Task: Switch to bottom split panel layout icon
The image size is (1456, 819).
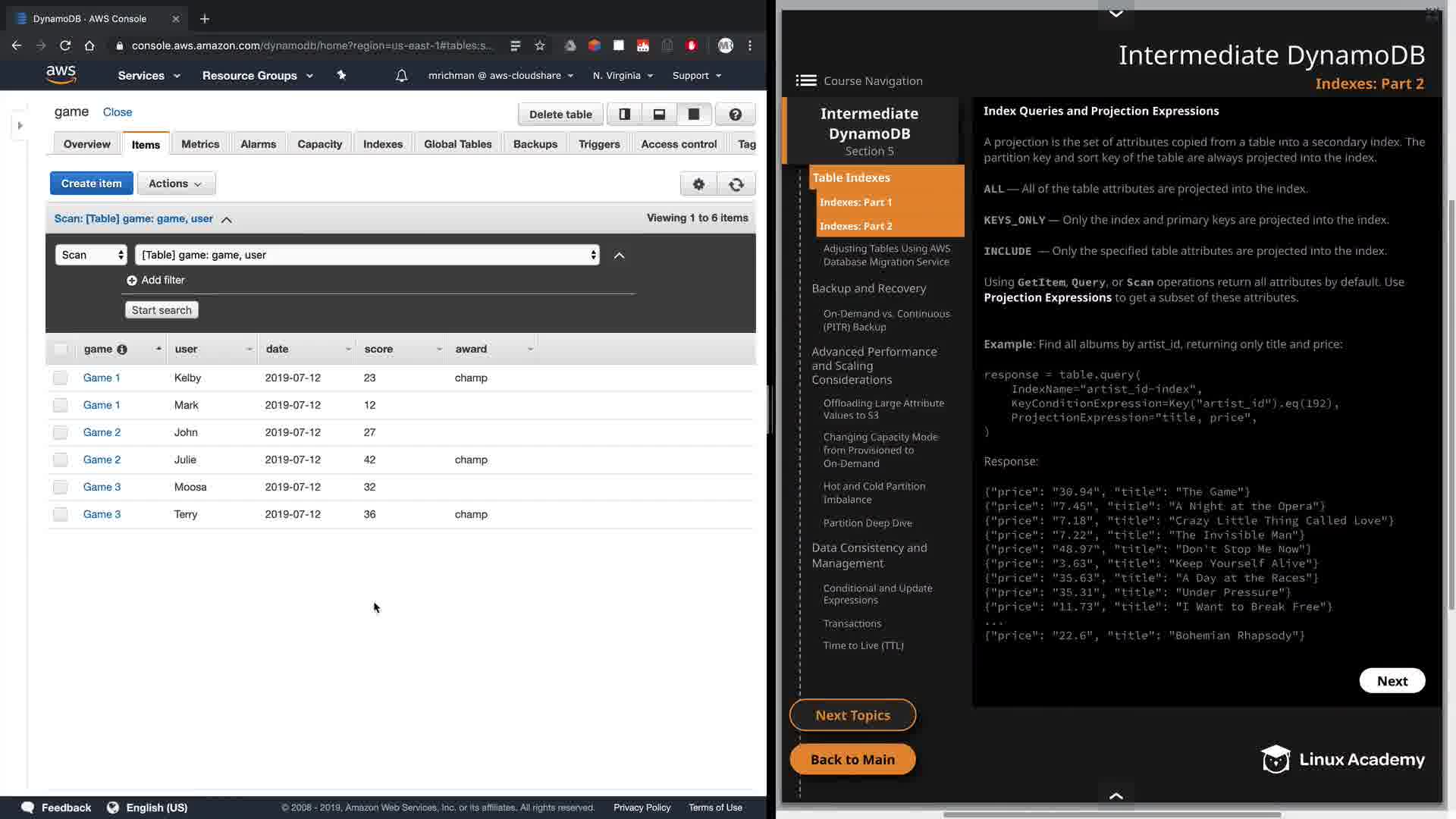Action: pos(659,115)
